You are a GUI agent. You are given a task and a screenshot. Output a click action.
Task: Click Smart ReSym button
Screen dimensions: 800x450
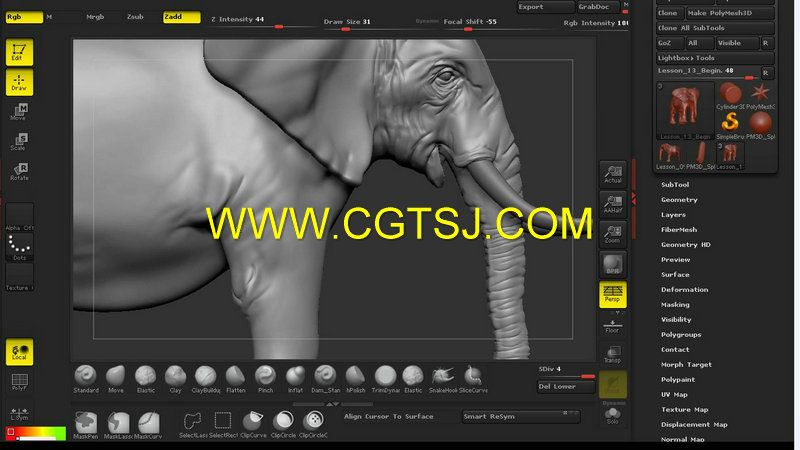click(x=520, y=417)
